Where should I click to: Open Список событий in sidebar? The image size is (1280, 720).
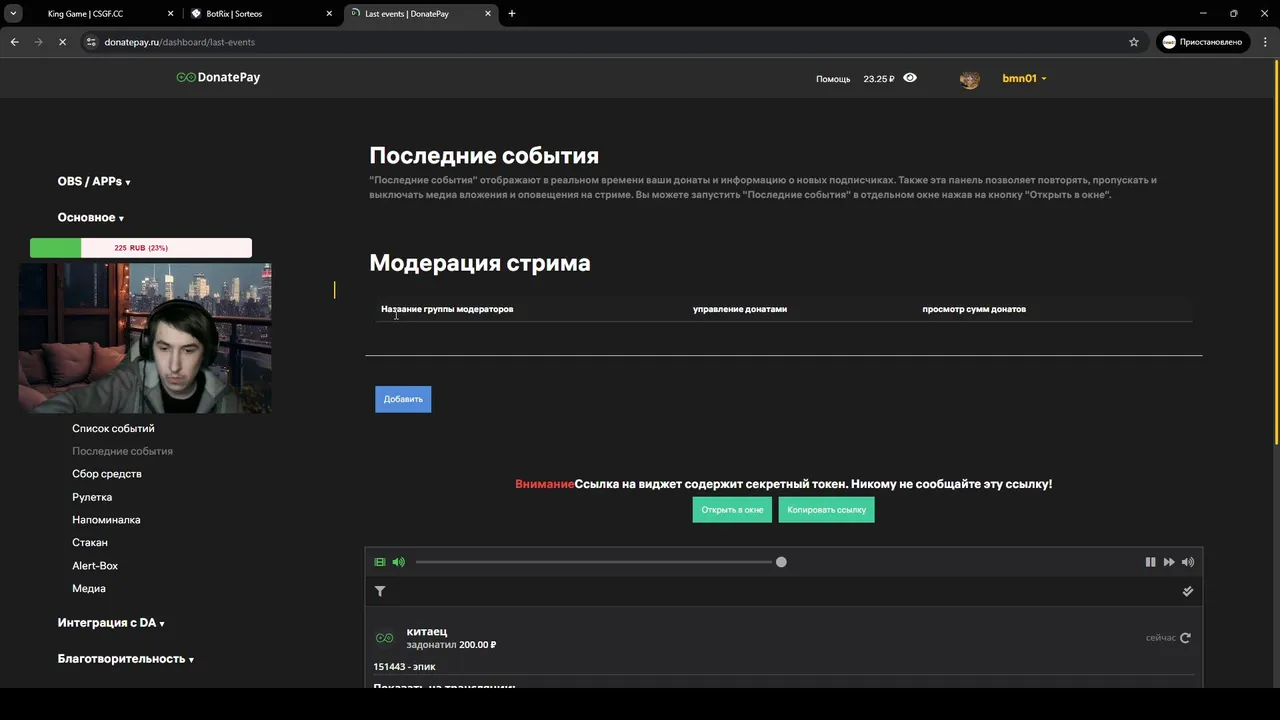tap(113, 429)
